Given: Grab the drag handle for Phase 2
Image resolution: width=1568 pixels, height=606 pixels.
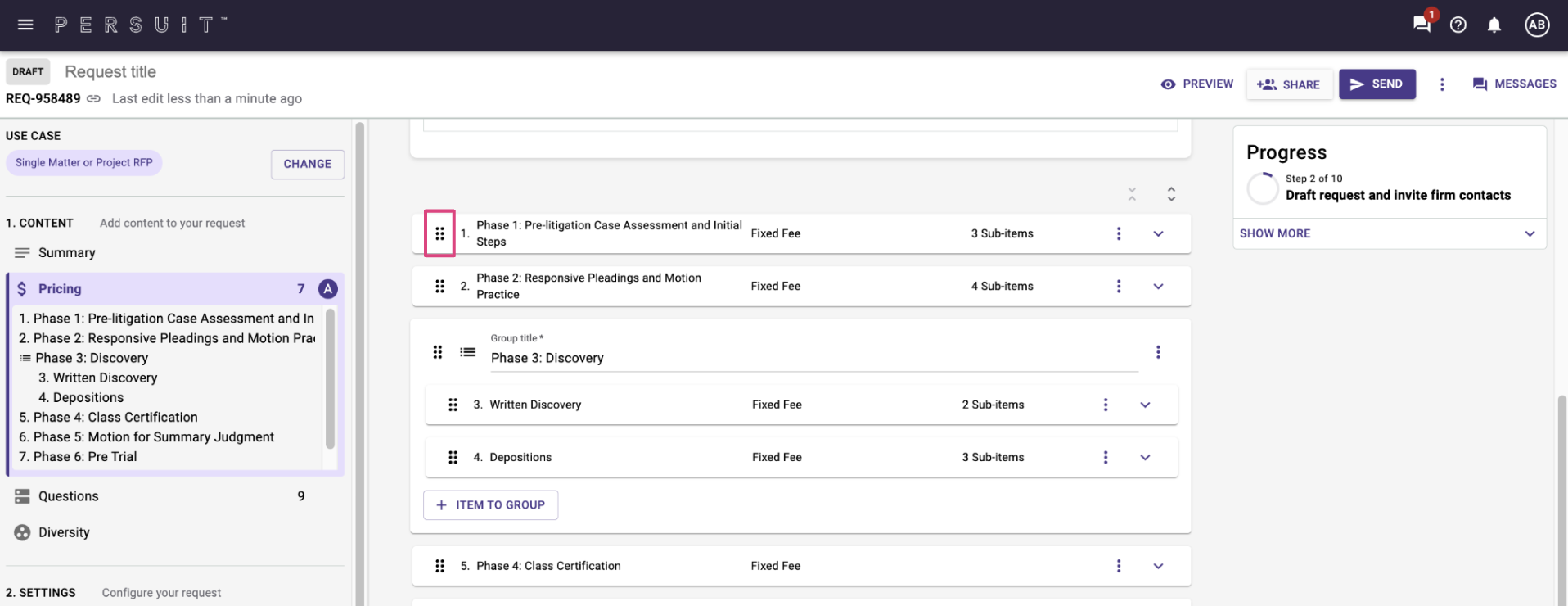Looking at the screenshot, I should [439, 286].
